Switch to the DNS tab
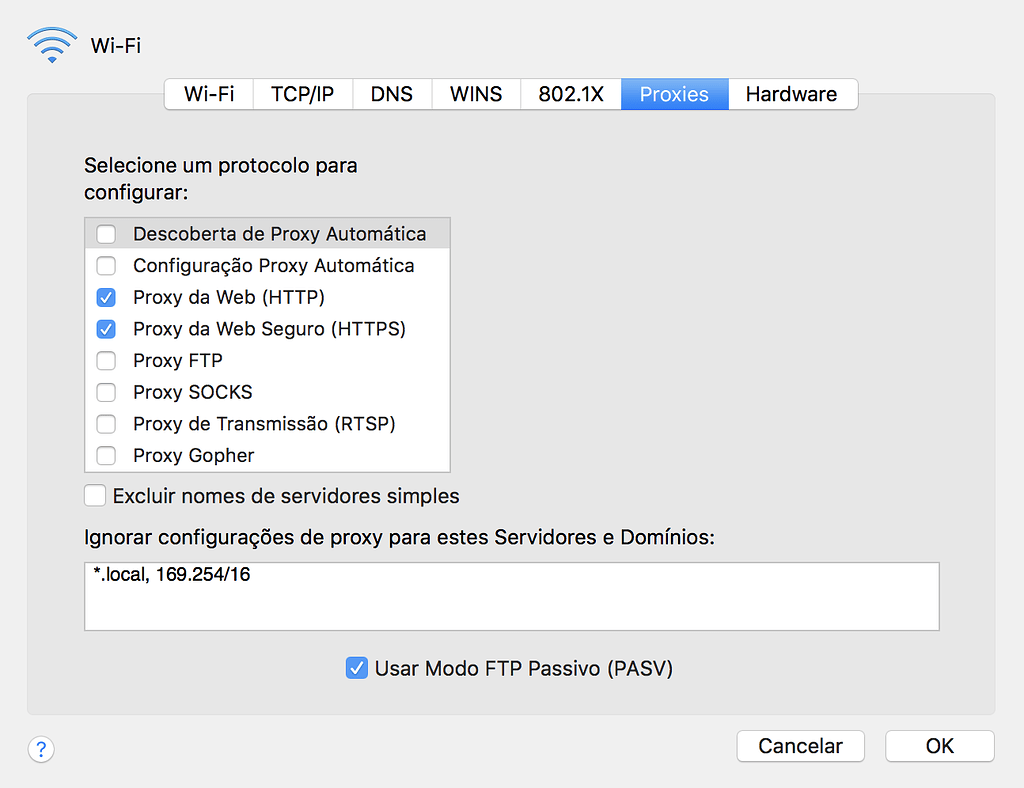 pyautogui.click(x=392, y=94)
